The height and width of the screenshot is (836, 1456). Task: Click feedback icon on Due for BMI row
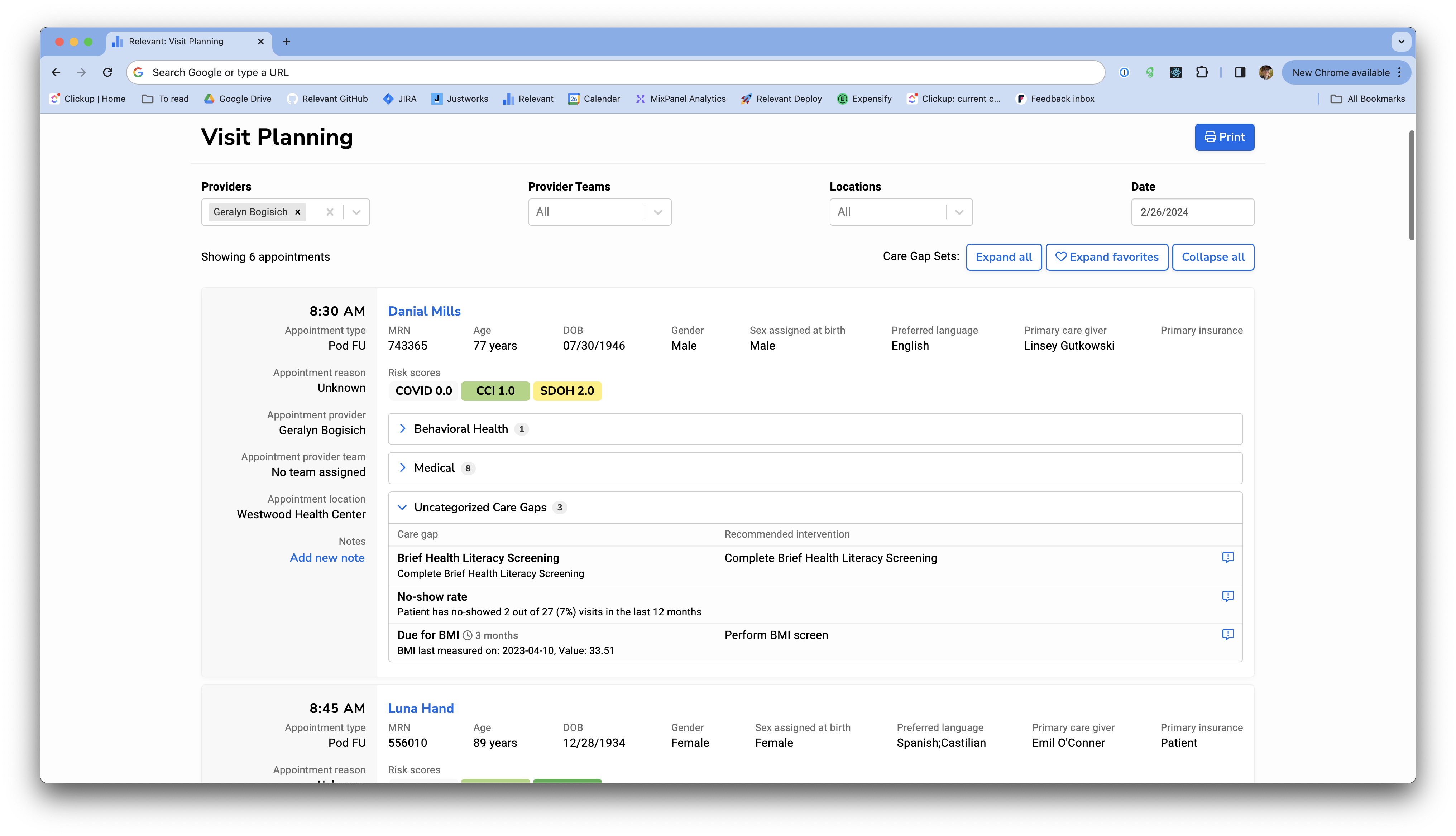1227,634
